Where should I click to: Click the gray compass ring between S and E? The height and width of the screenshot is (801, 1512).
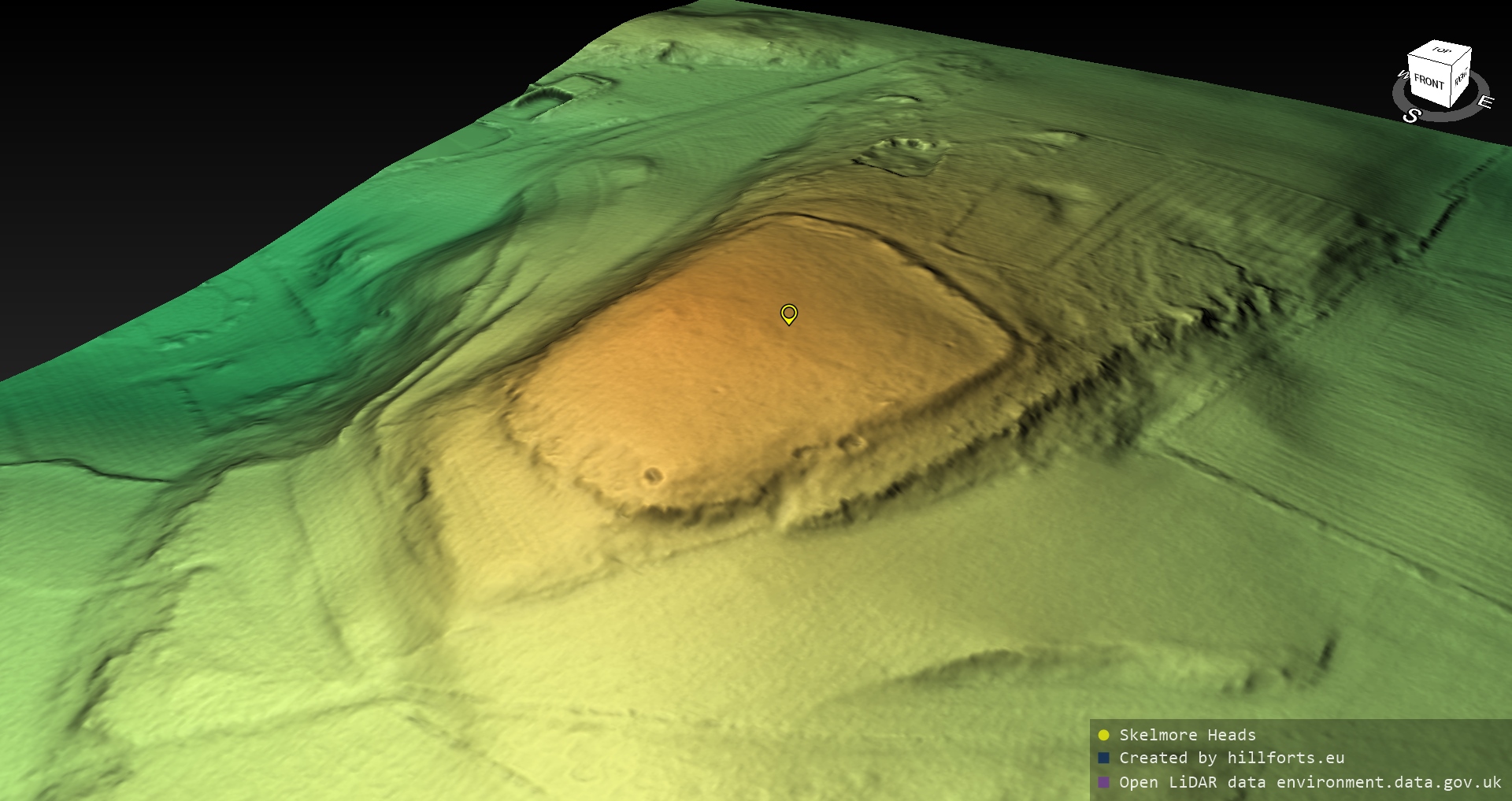(1453, 115)
